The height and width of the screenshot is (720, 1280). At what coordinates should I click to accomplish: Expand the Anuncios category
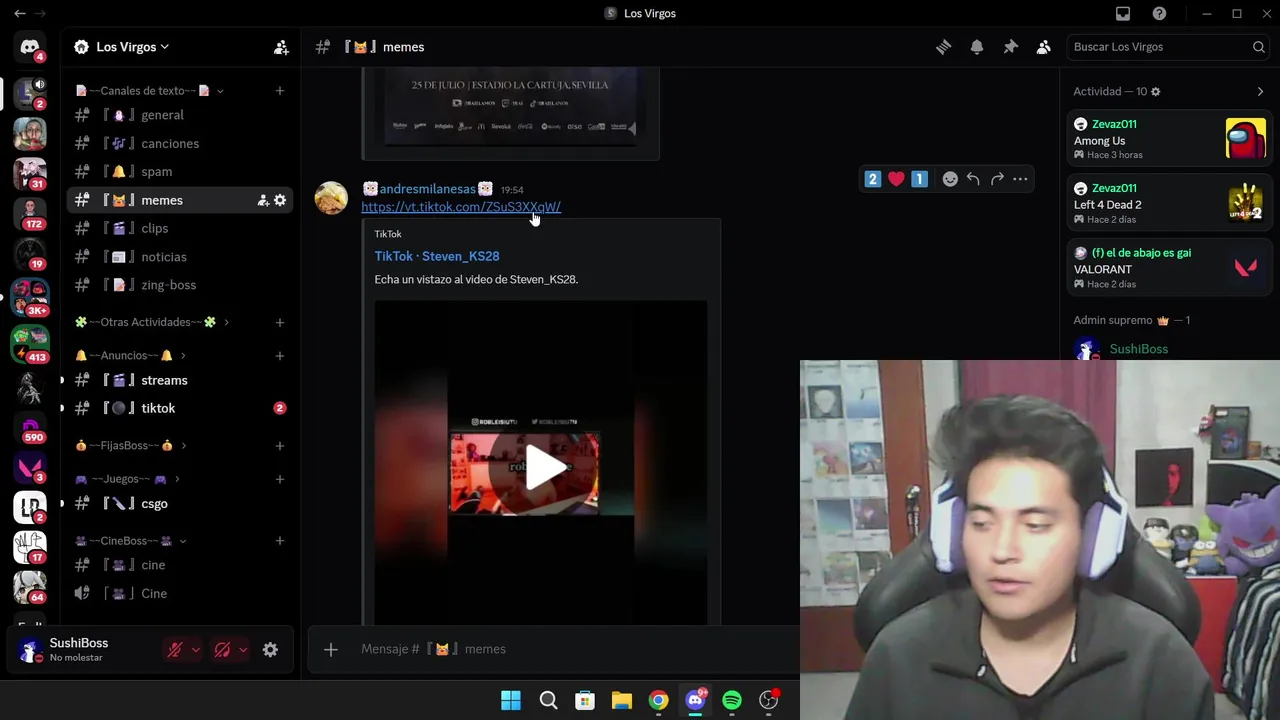tap(131, 355)
